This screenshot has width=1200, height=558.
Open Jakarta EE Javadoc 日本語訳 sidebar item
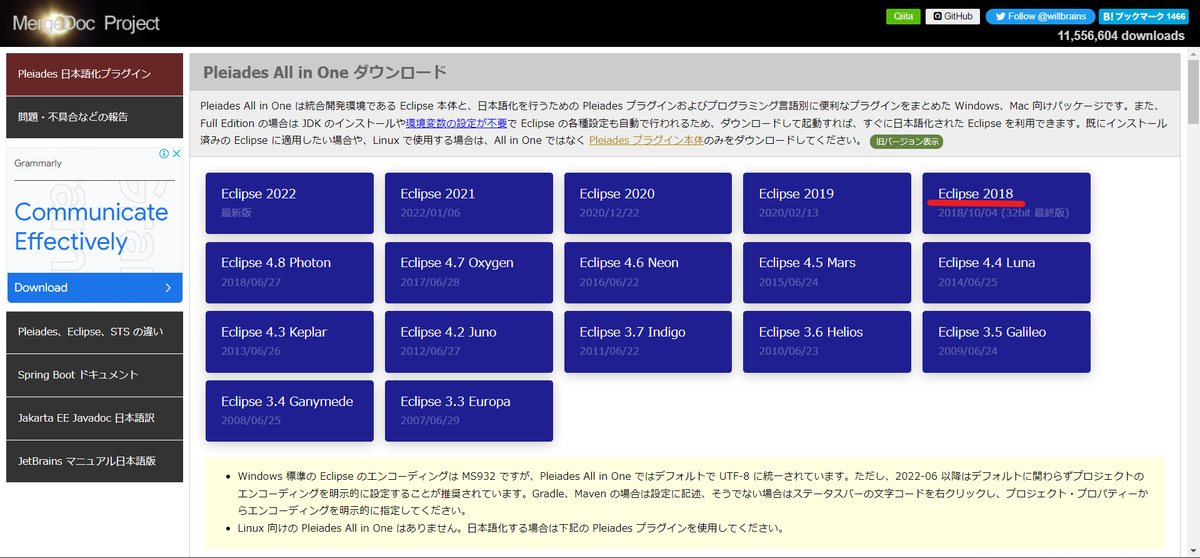(x=94, y=417)
